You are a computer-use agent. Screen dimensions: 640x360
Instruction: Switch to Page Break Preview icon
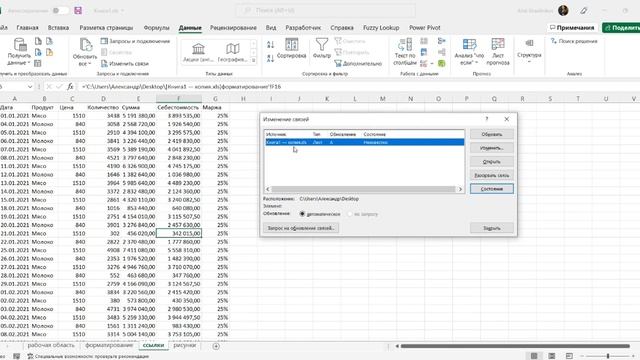(x=569, y=356)
